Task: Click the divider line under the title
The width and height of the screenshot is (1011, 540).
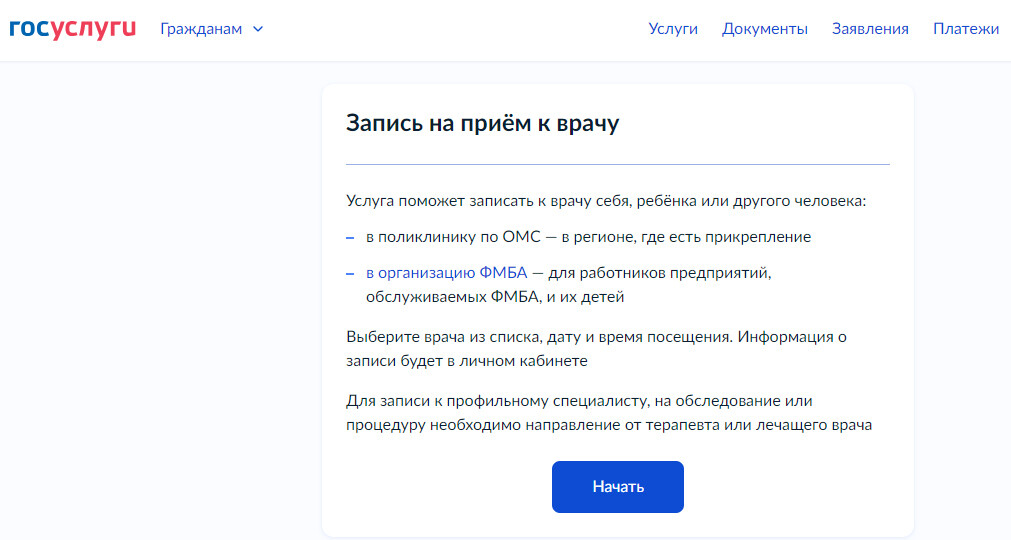Action: tap(617, 164)
